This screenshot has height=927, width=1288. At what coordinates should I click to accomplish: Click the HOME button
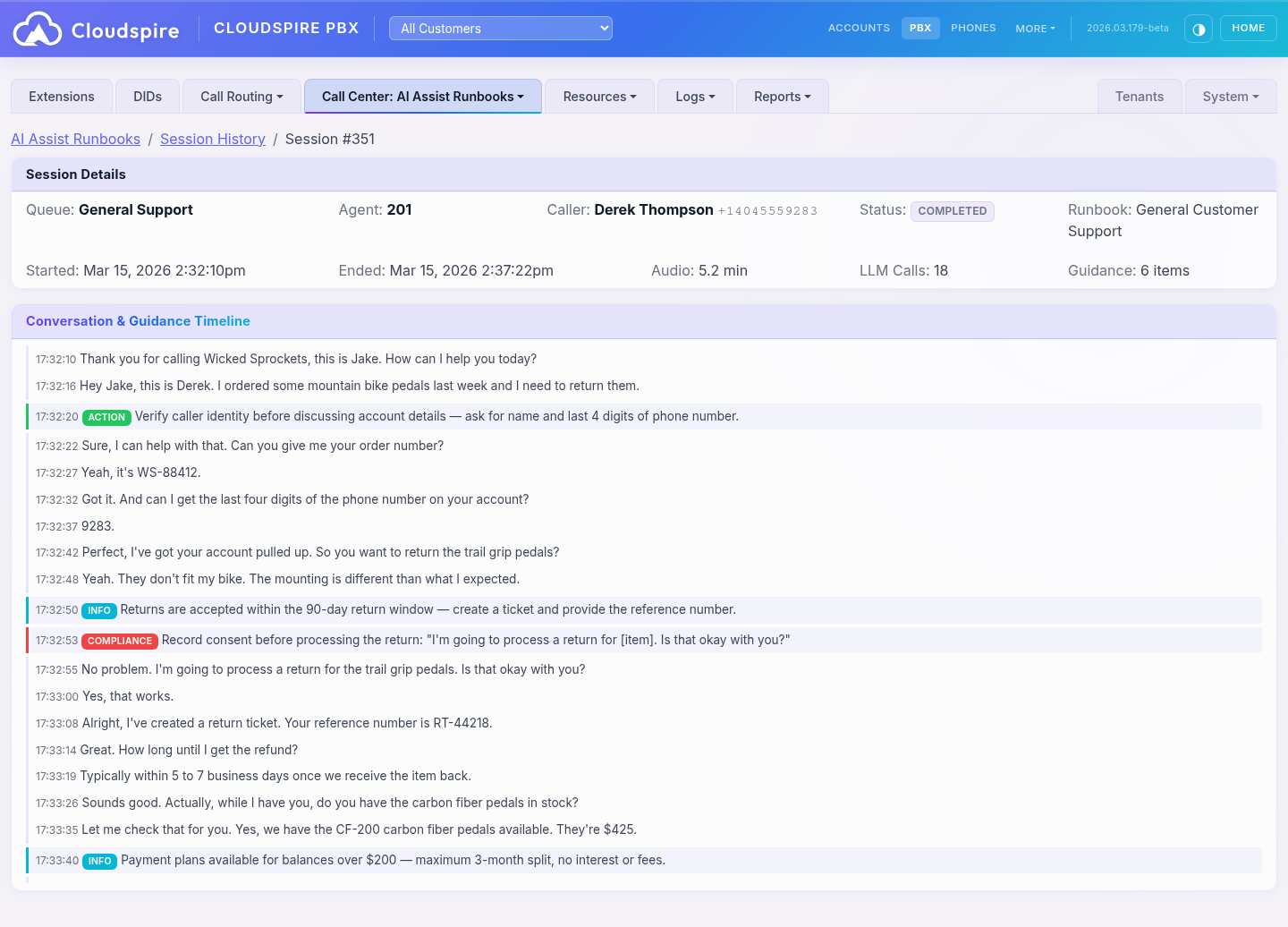pos(1248,28)
